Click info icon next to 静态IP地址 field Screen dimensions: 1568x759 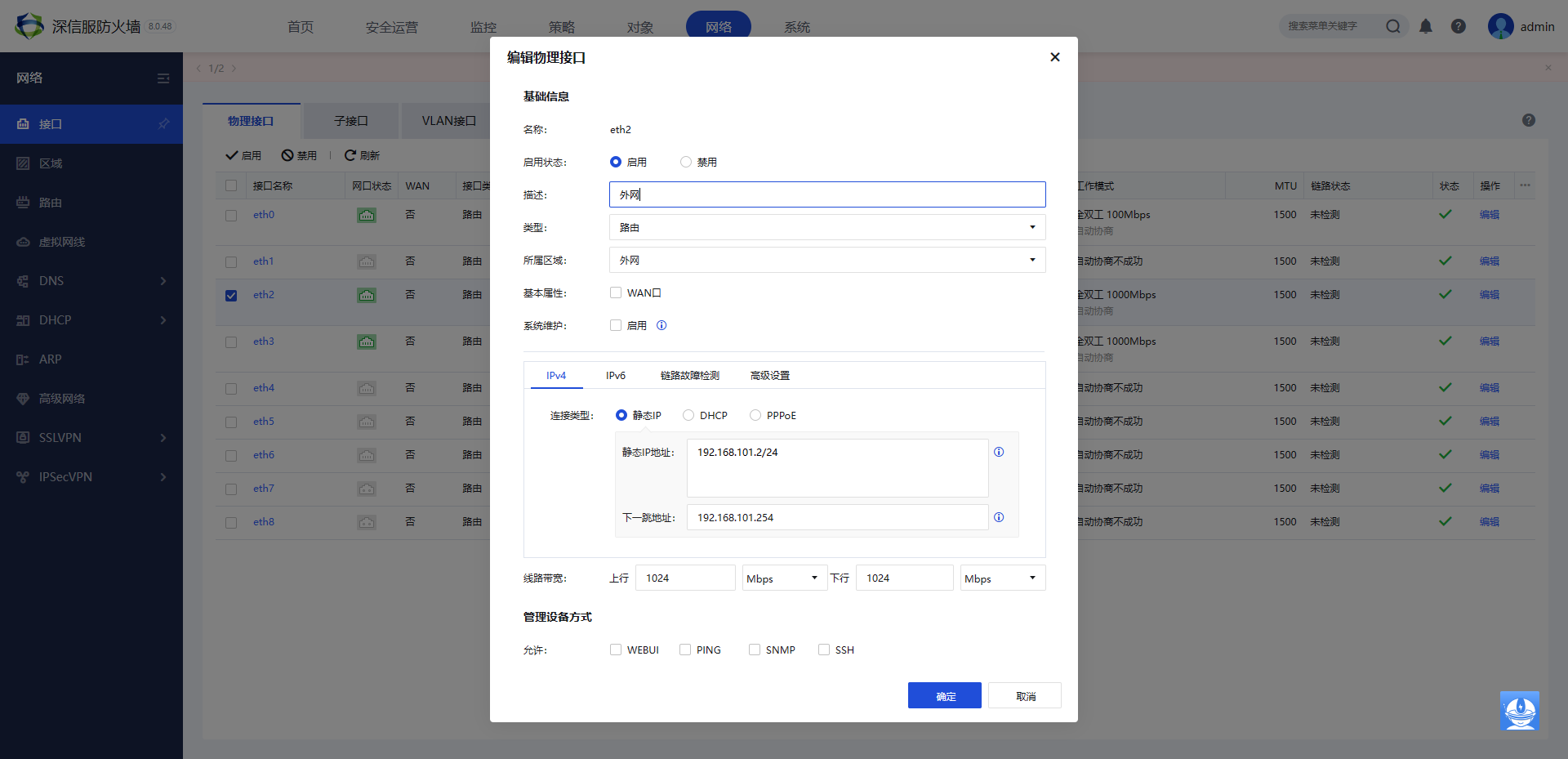click(999, 452)
